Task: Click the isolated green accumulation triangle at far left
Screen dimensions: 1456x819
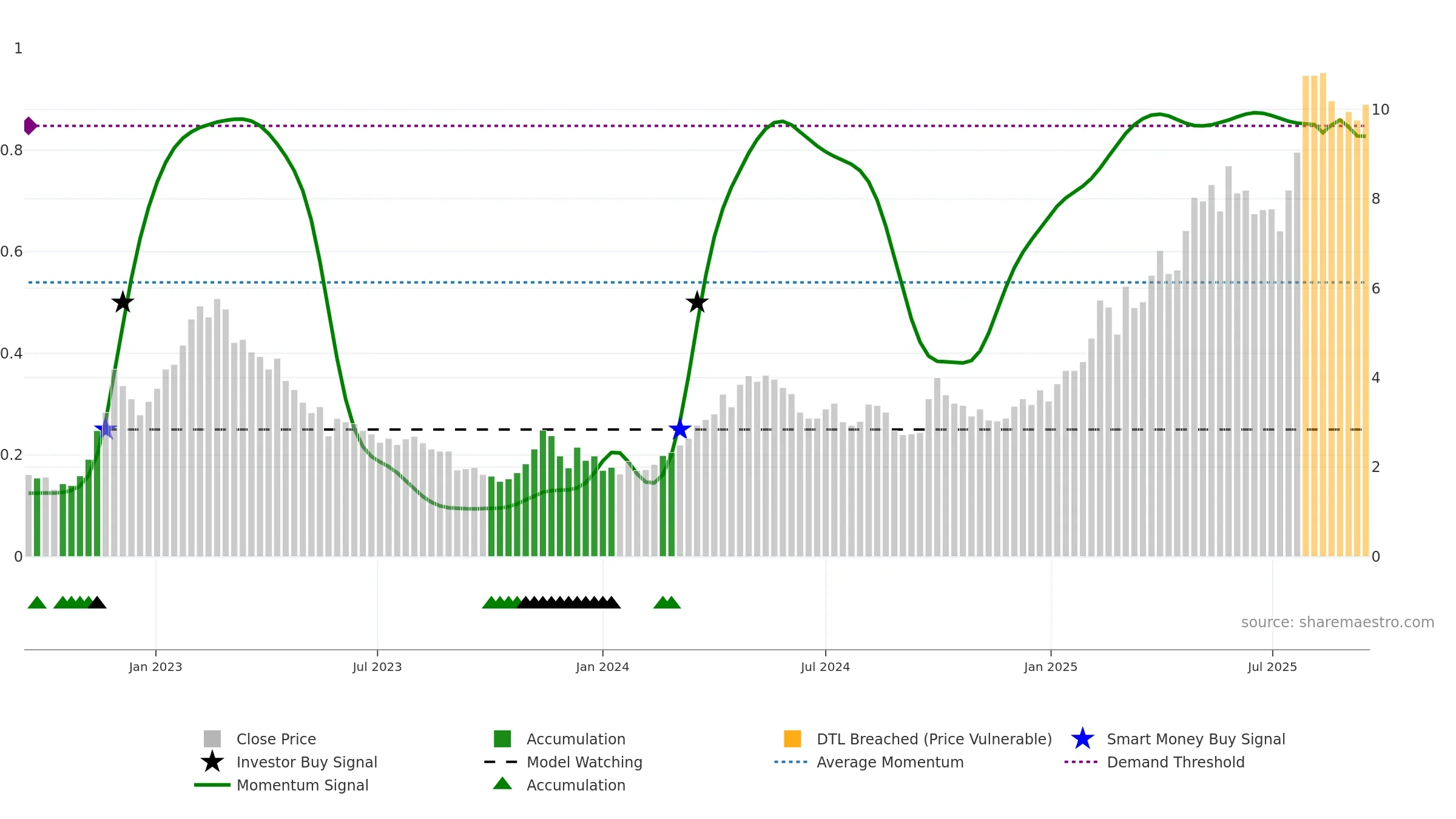Action: pos(37,603)
